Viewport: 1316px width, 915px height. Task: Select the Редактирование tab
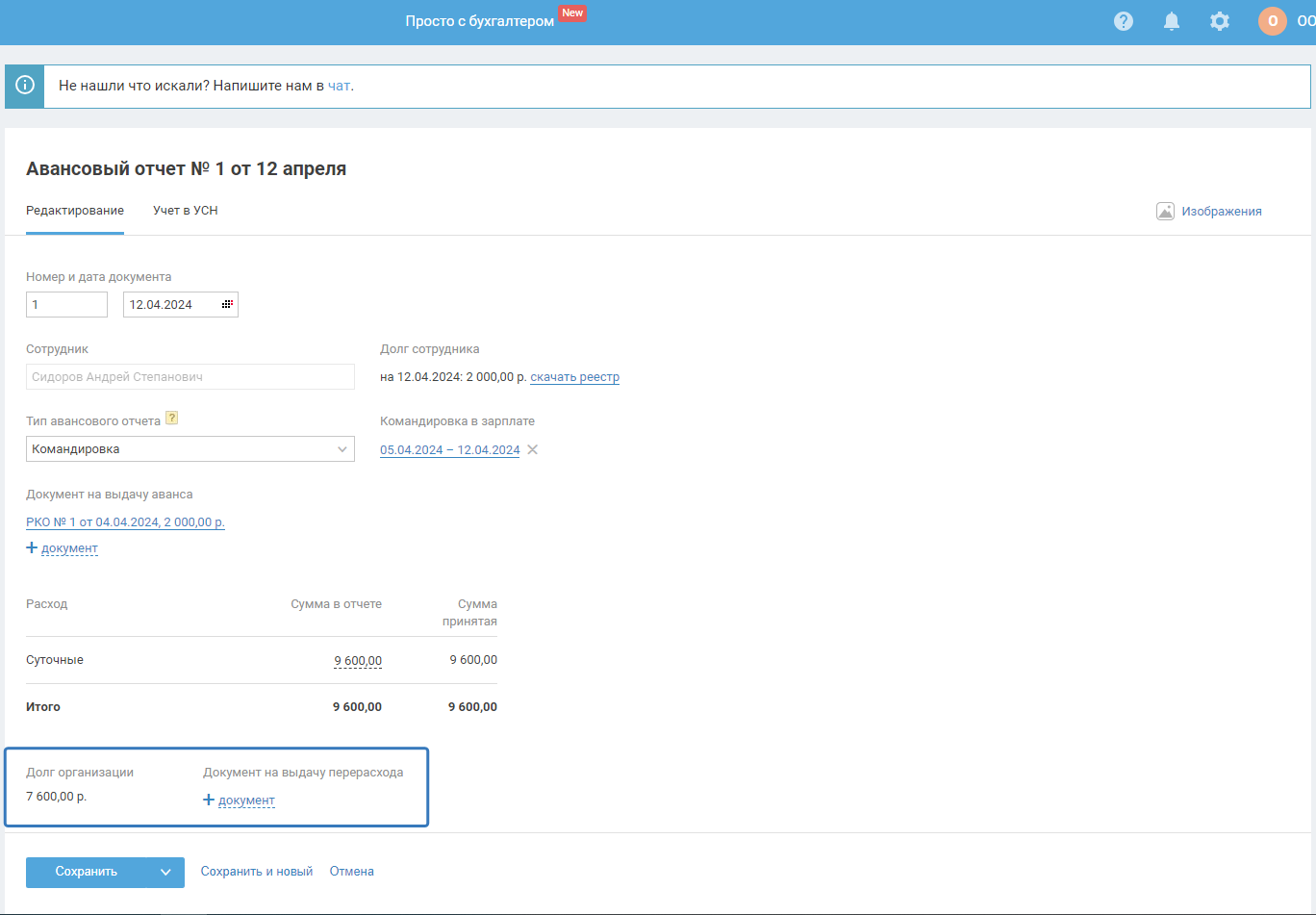(75, 211)
